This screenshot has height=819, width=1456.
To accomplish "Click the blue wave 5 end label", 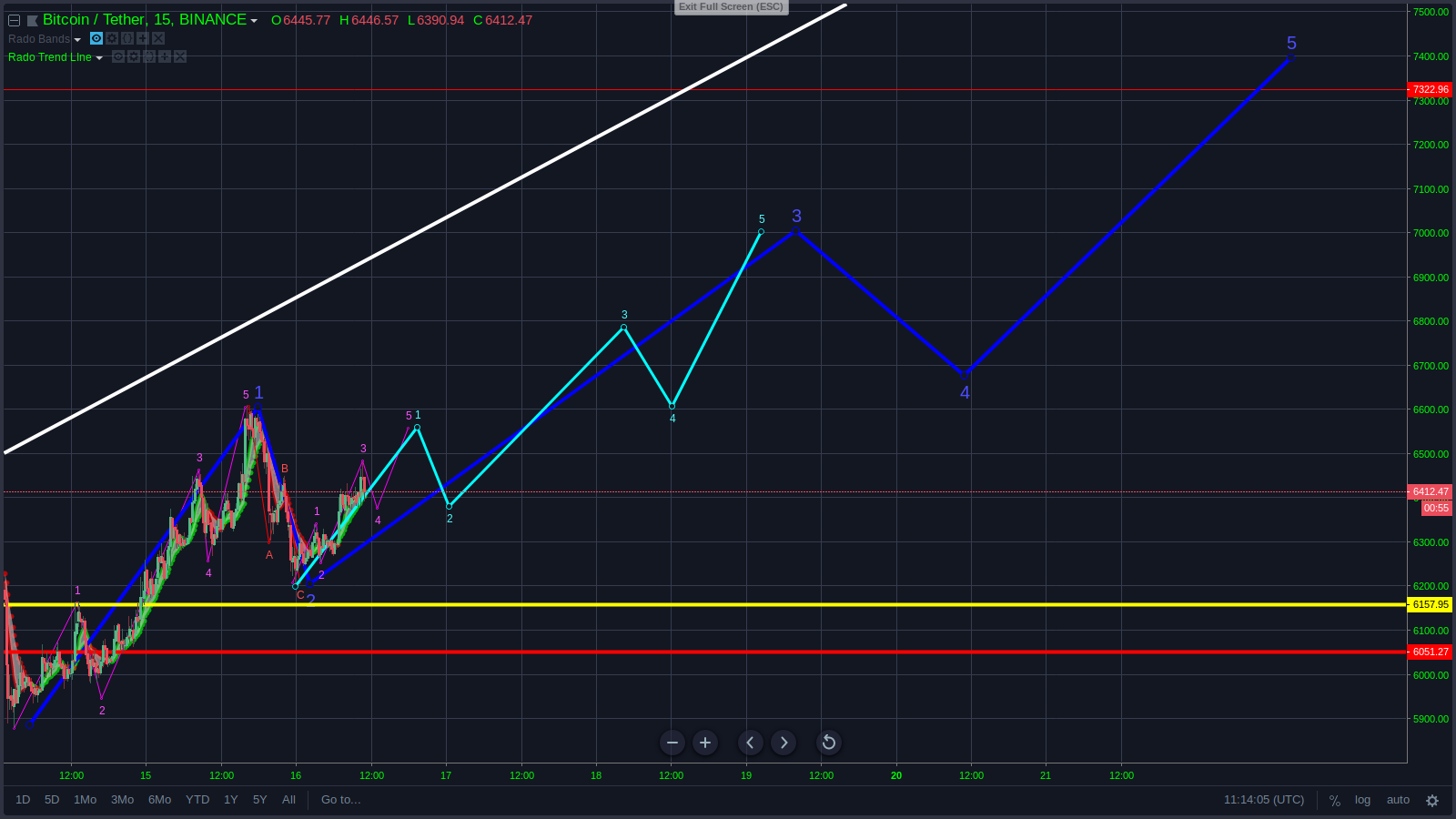I will coord(1291,44).
